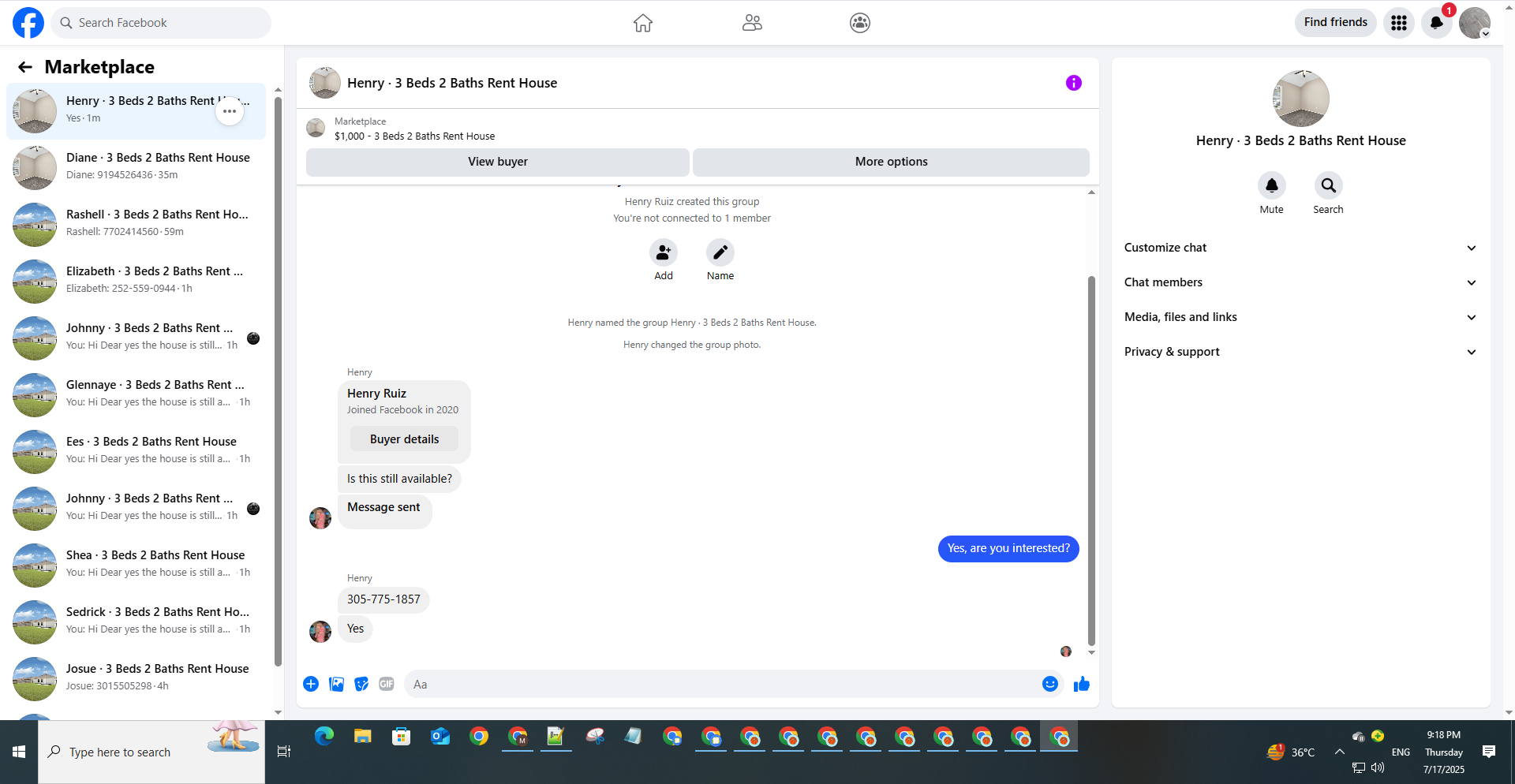
Task: Open File Explorer from the taskbar
Action: (363, 737)
